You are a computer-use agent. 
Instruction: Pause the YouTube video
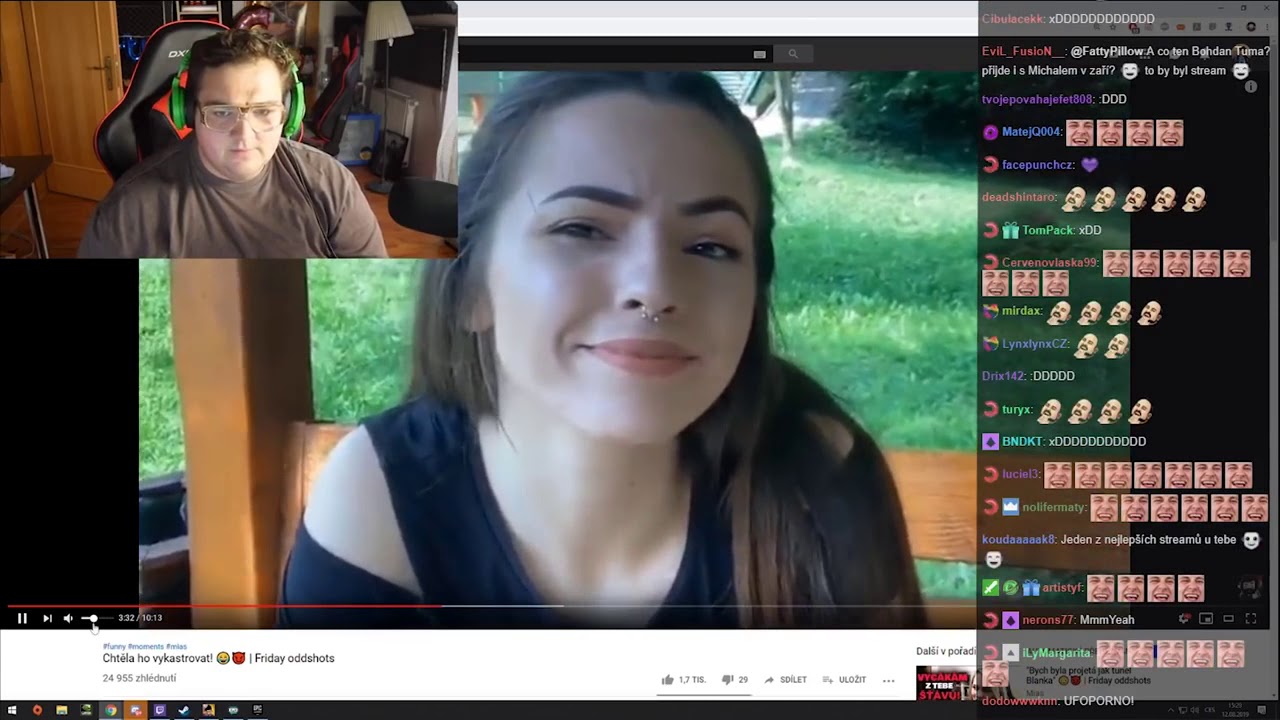(x=22, y=618)
